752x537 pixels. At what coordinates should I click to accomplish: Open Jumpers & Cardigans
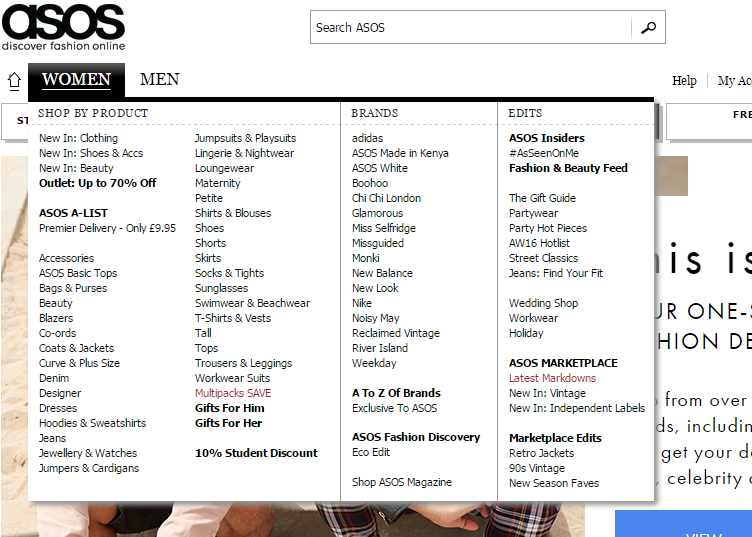[x=89, y=468]
